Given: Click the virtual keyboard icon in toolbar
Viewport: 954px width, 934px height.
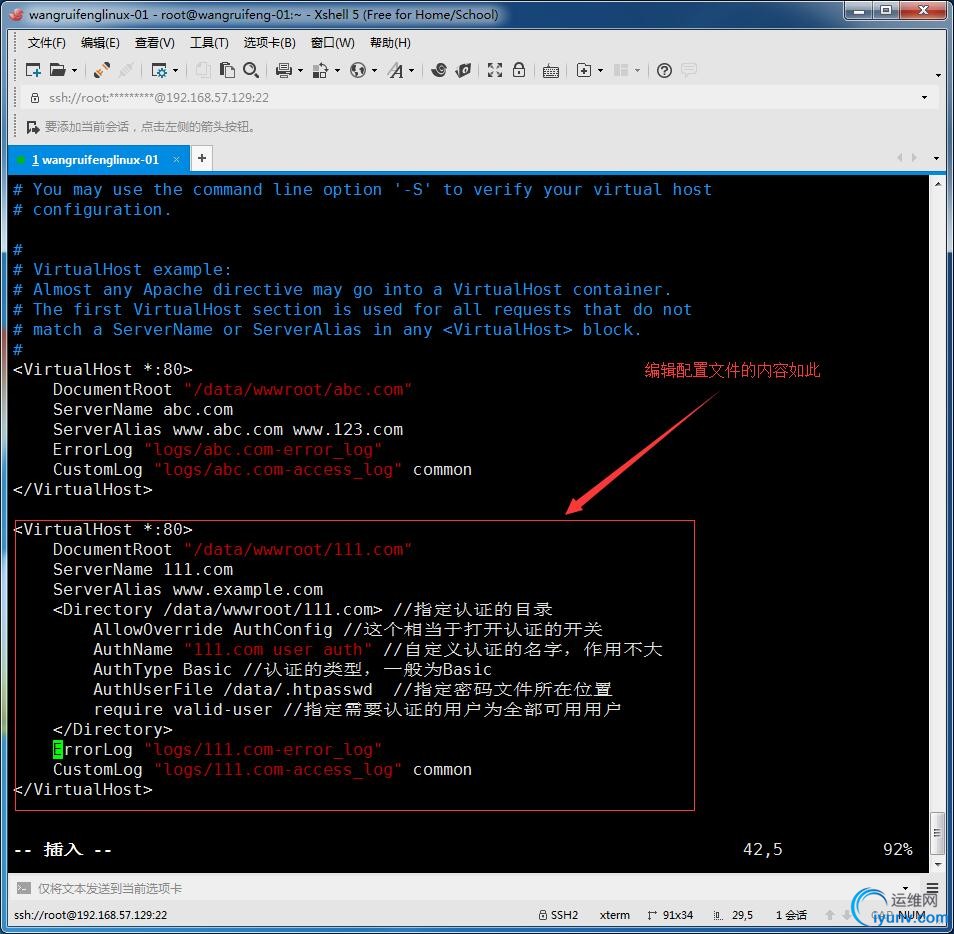Looking at the screenshot, I should pos(550,70).
